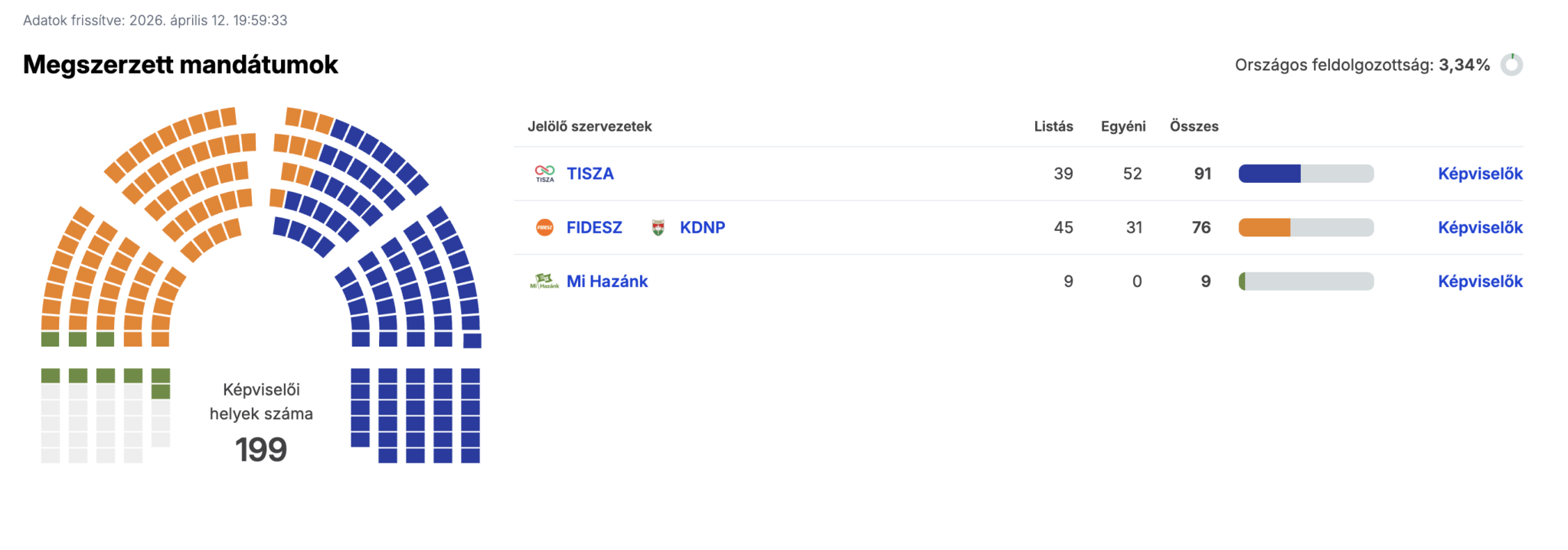Click the national processing progress ring icon
This screenshot has height=550, width=1568.
point(1511,65)
